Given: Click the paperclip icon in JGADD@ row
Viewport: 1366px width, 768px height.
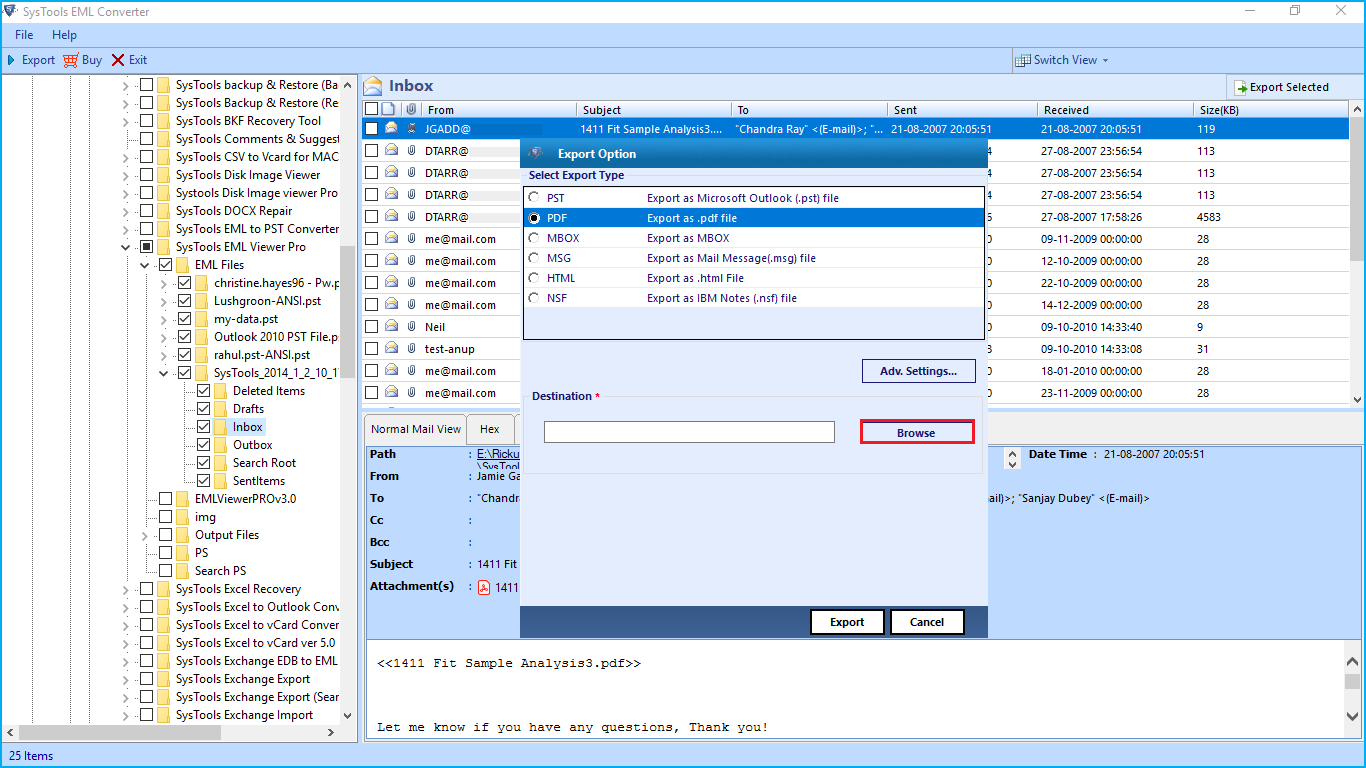Looking at the screenshot, I should click(411, 129).
